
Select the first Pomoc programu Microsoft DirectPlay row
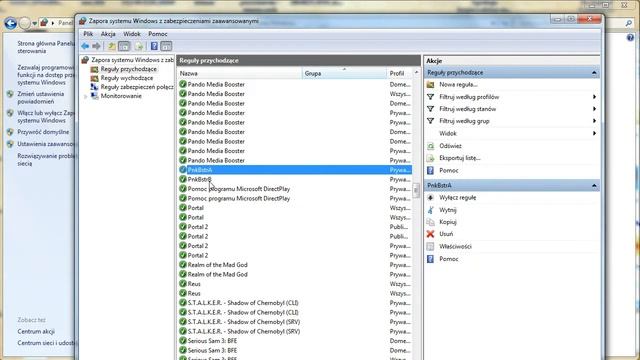tap(295, 189)
